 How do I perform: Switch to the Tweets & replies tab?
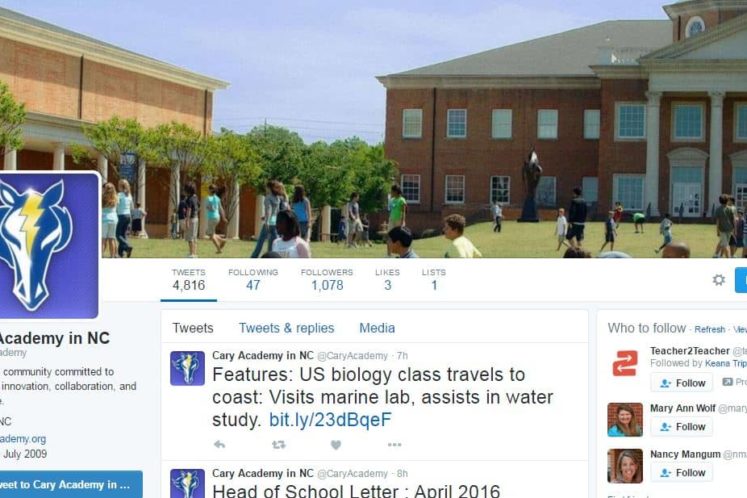[286, 328]
